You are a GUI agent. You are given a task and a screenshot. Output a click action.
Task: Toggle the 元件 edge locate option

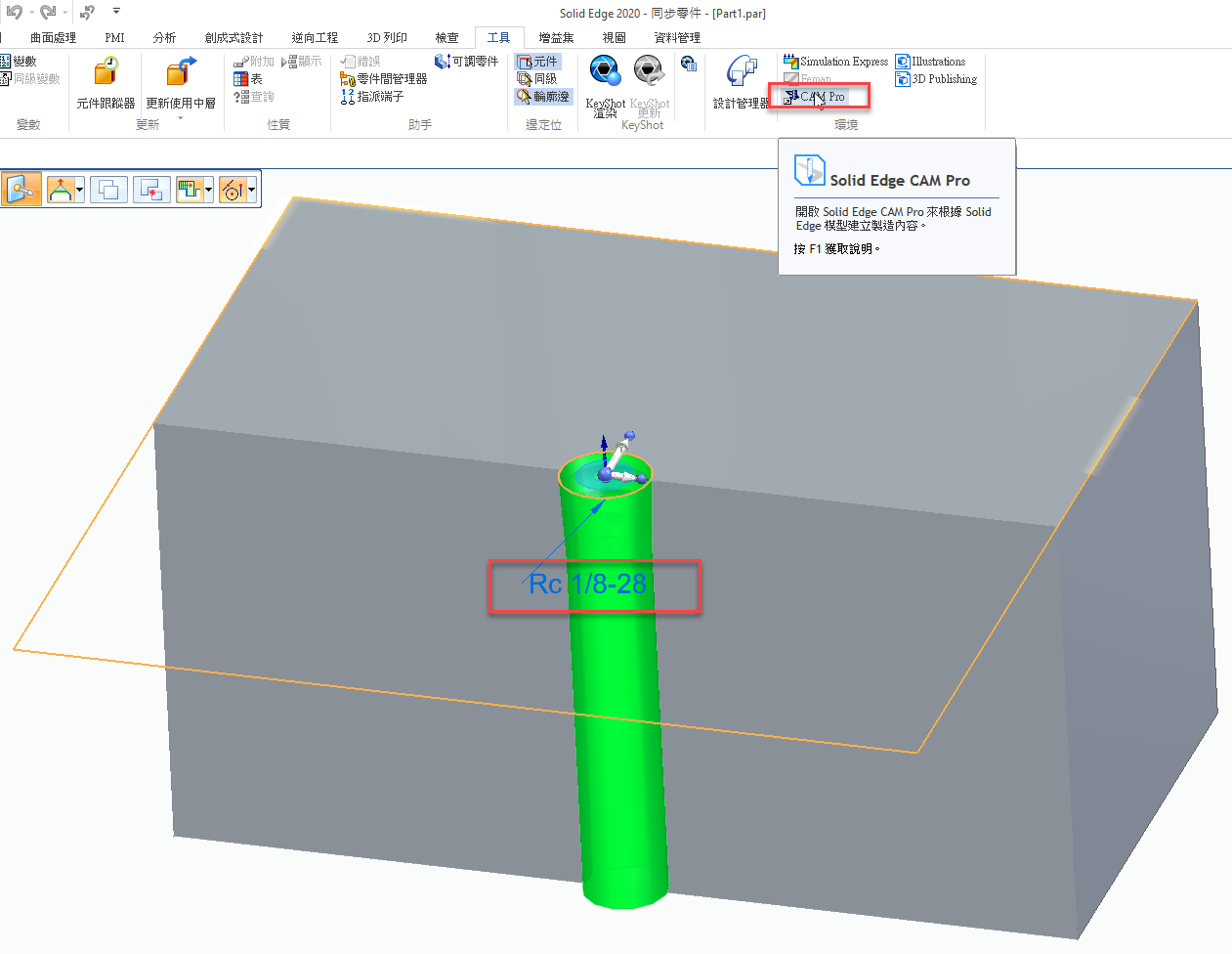pos(537,62)
